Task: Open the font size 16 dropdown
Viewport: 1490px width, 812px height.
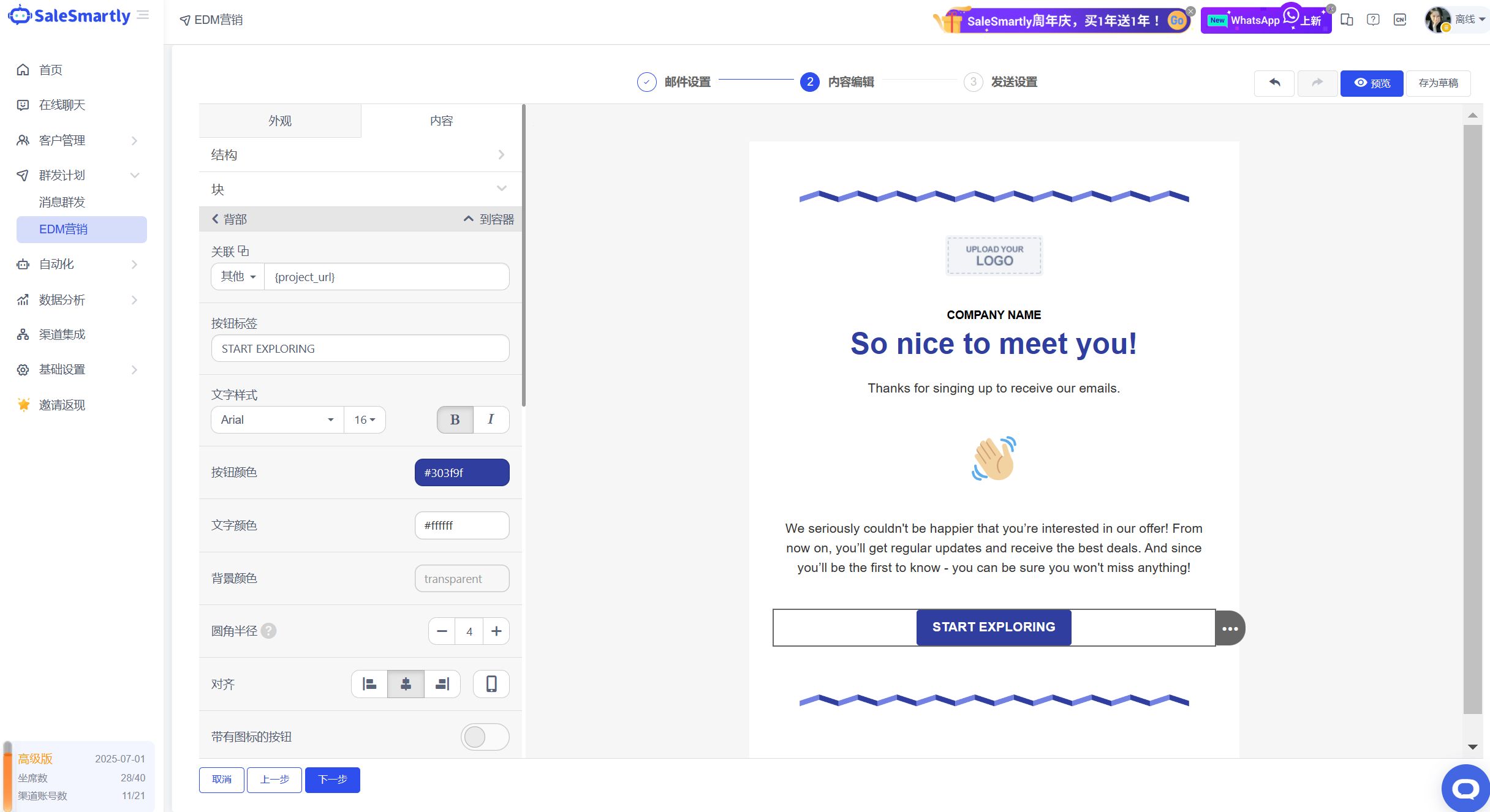Action: 365,419
